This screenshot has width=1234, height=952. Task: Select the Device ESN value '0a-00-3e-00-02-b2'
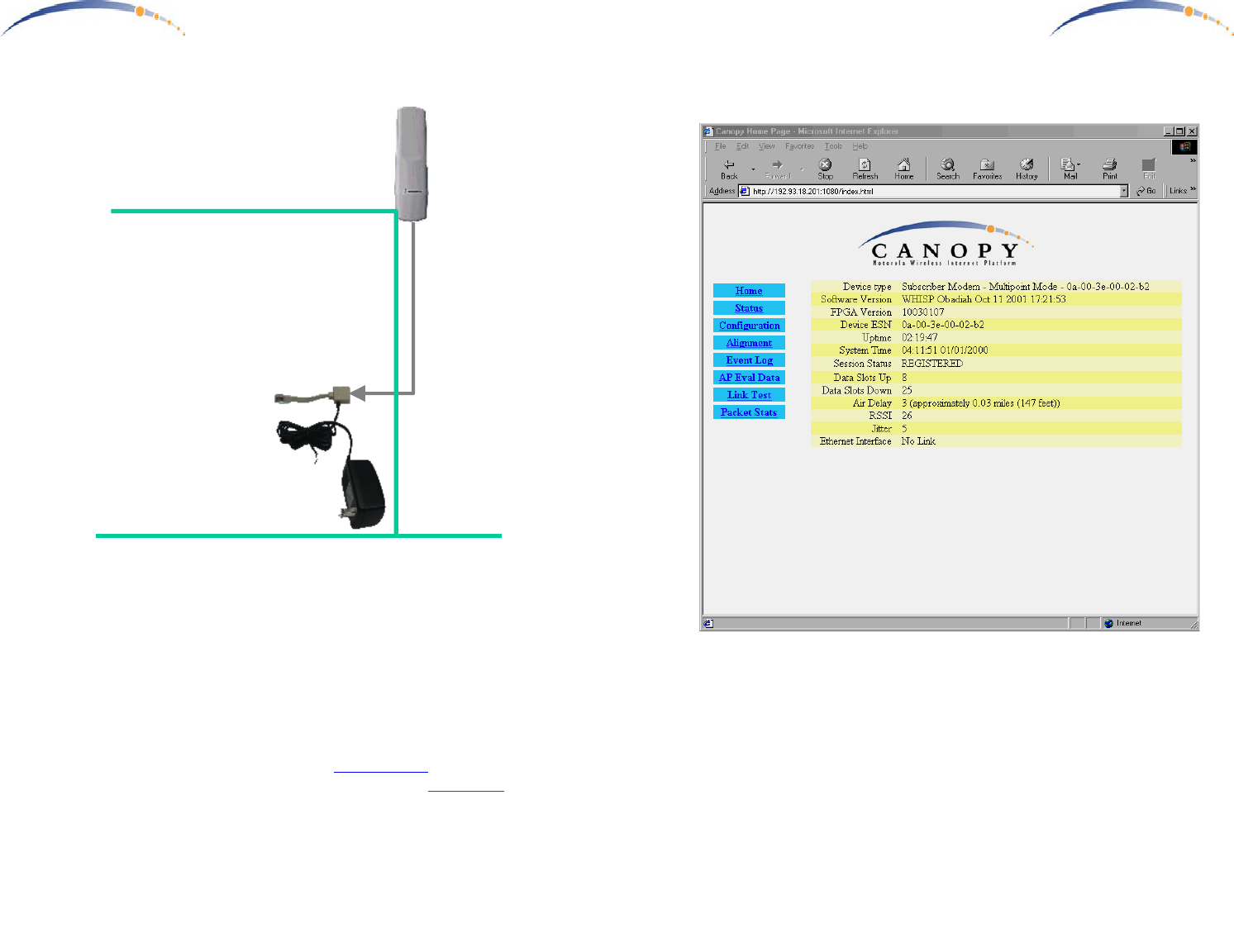pos(943,325)
